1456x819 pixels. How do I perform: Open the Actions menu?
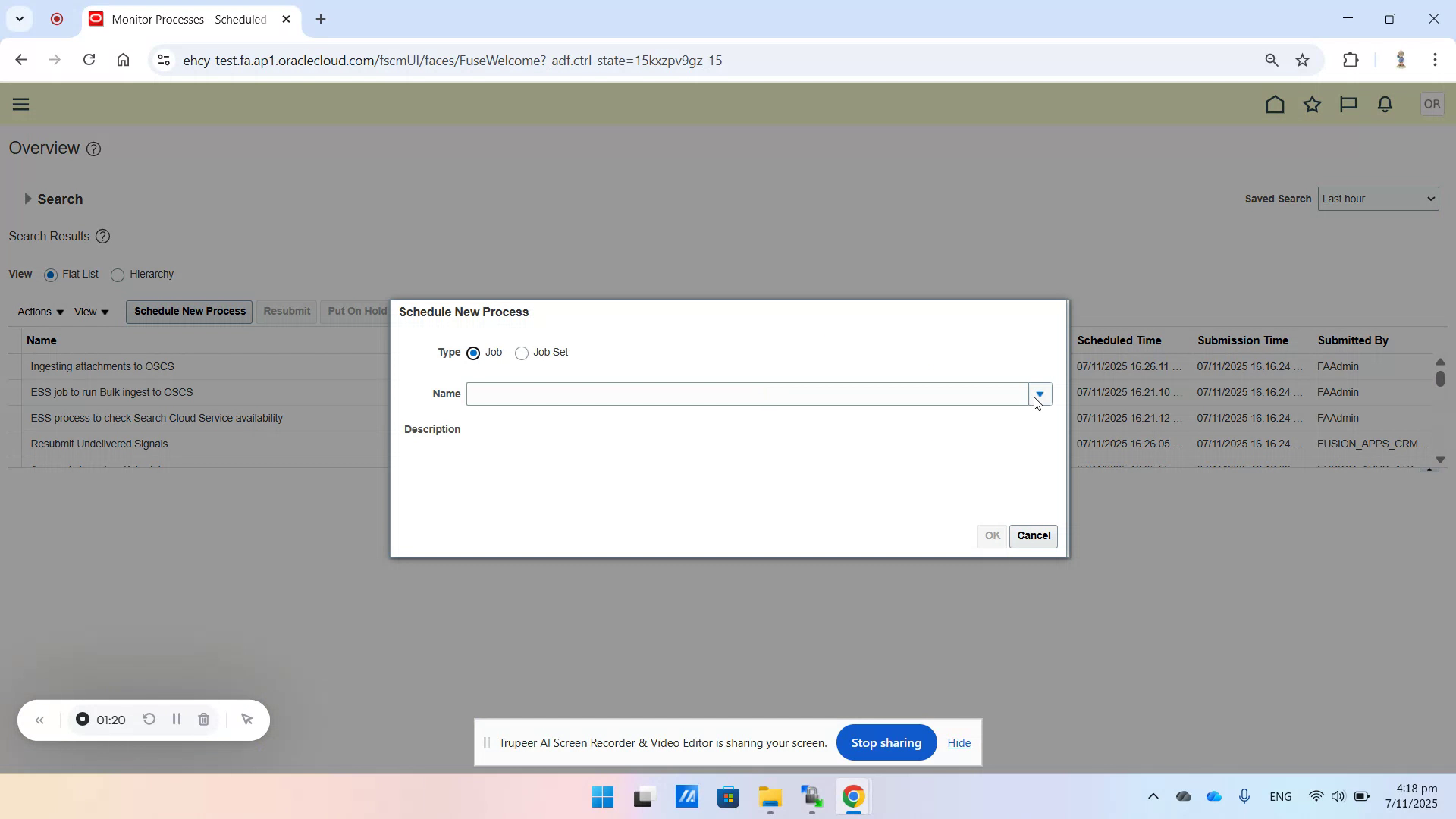tap(39, 311)
